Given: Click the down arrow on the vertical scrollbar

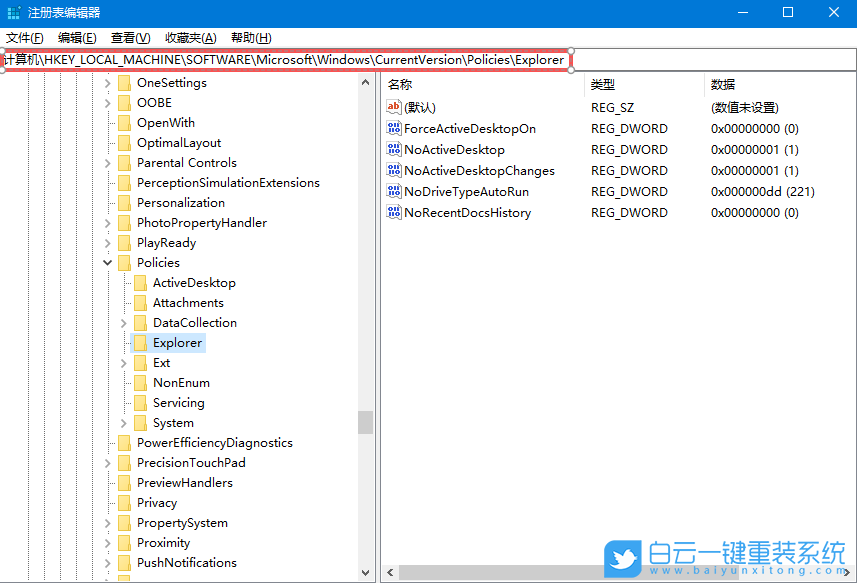Looking at the screenshot, I should coord(364,570).
